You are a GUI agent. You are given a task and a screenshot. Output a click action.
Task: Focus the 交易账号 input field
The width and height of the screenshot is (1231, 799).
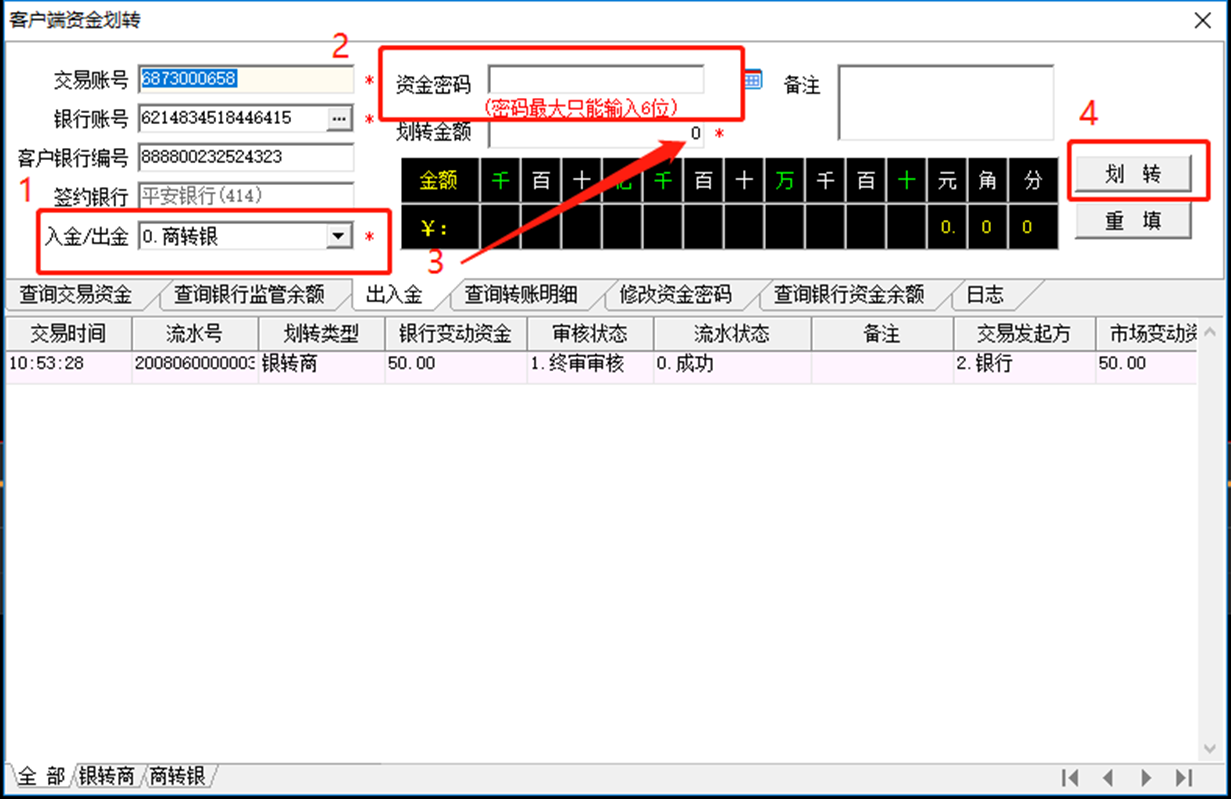246,79
